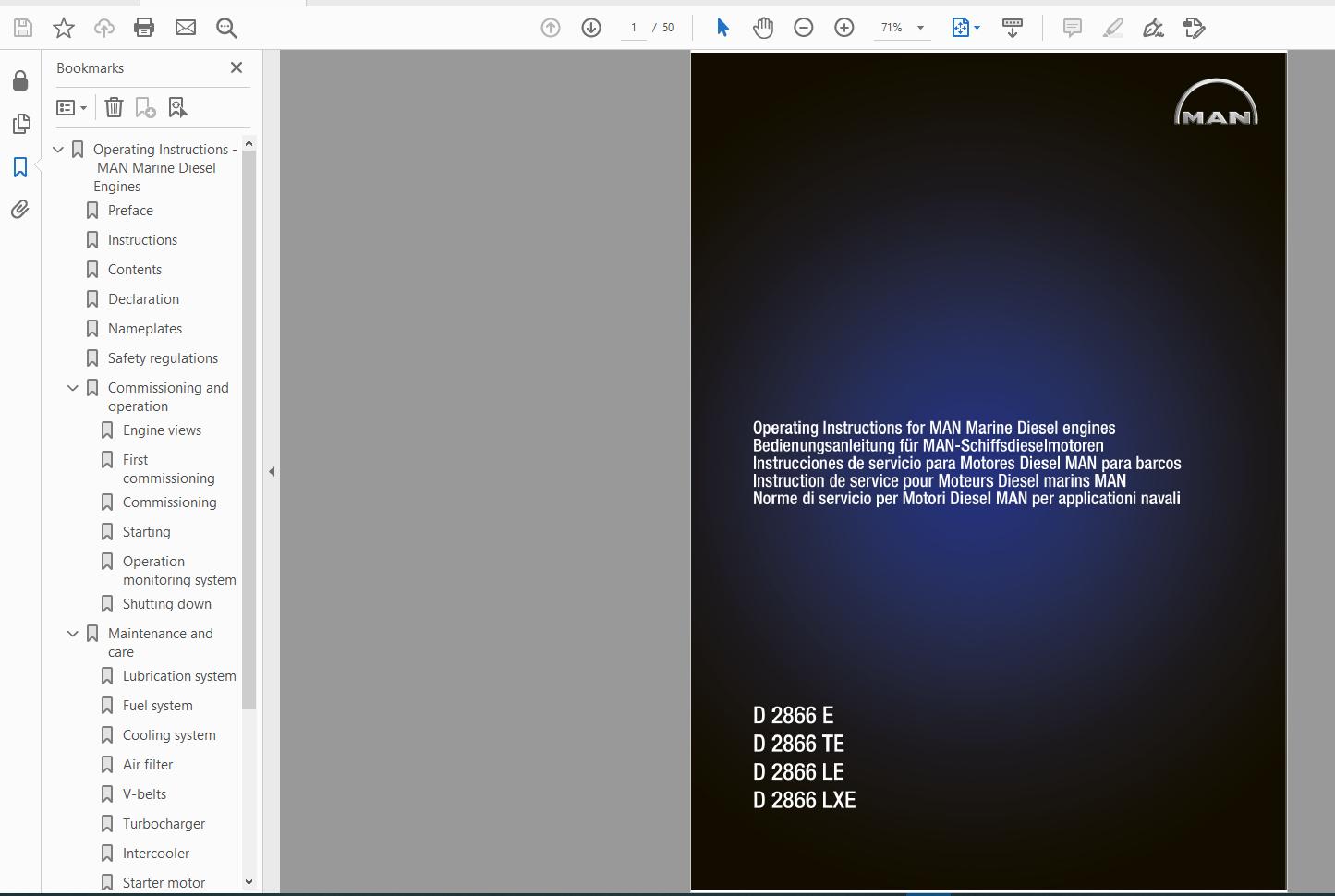The image size is (1335, 896).
Task: Click the Commissioning bookmark under First commissioning
Action: click(170, 502)
